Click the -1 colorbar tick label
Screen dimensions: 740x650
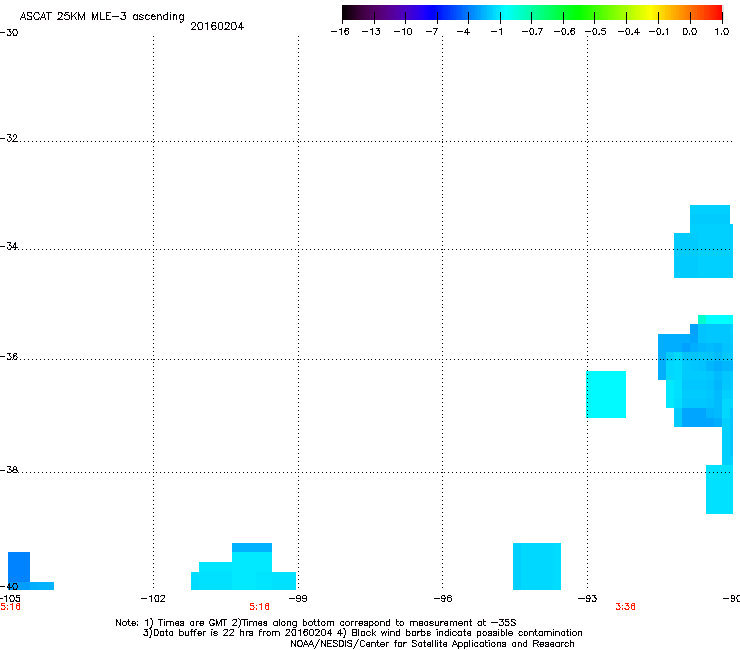[x=496, y=32]
